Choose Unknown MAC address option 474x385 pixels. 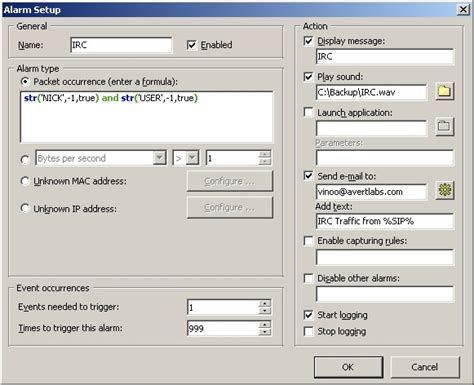pos(25,181)
